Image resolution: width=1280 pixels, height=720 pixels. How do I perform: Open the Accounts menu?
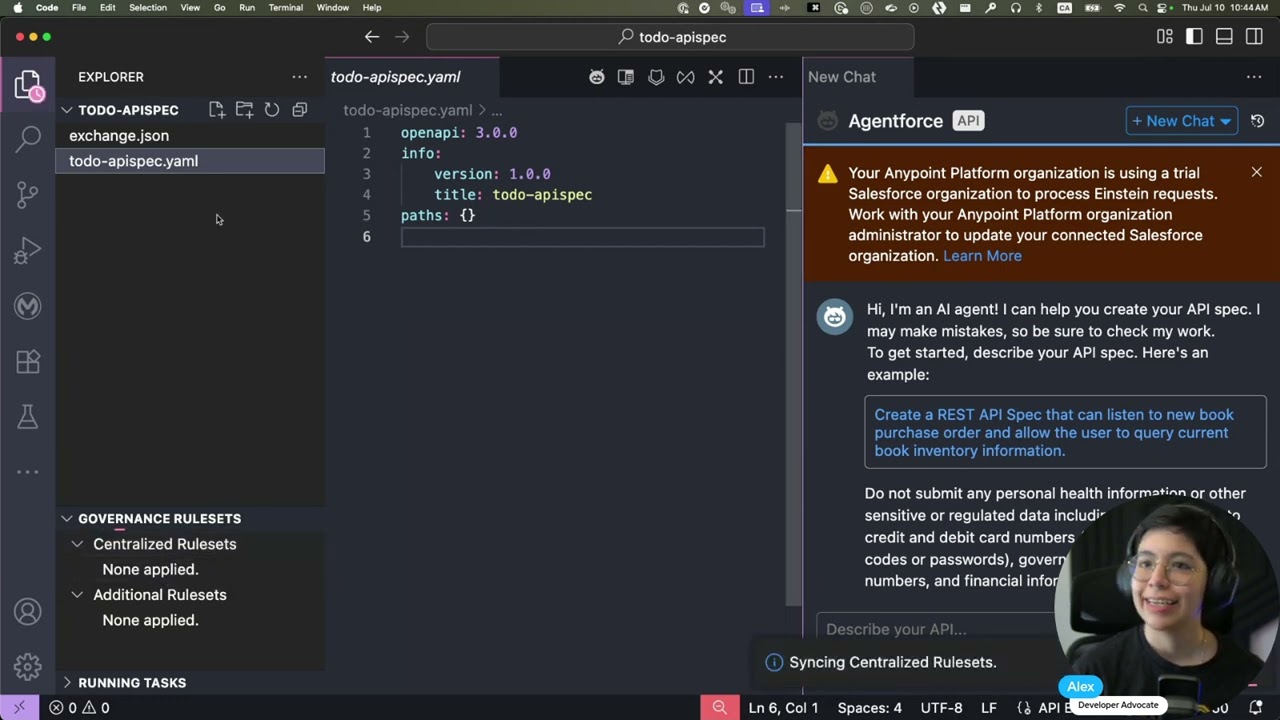pyautogui.click(x=28, y=612)
